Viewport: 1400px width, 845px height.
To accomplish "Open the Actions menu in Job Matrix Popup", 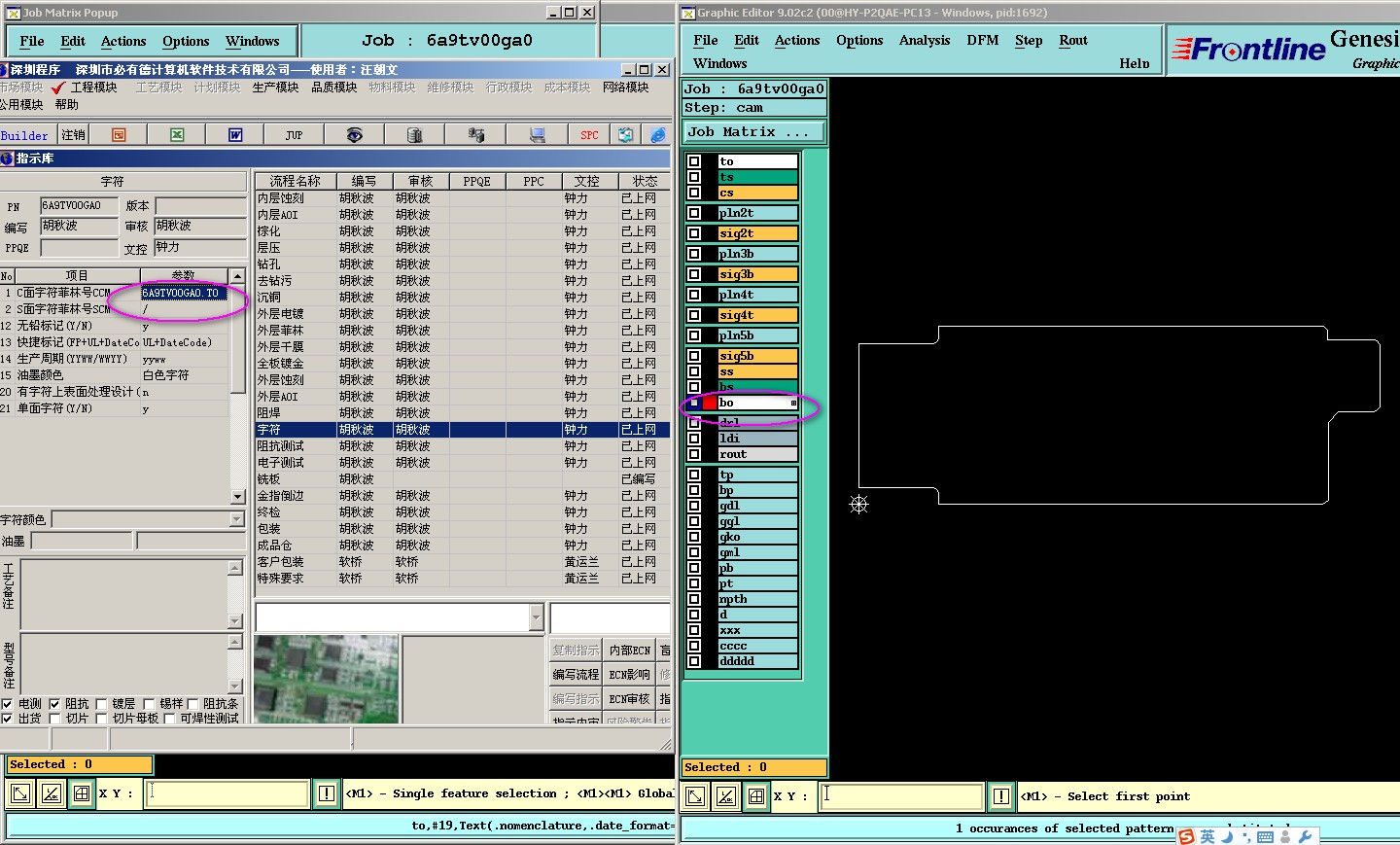I will (x=123, y=42).
